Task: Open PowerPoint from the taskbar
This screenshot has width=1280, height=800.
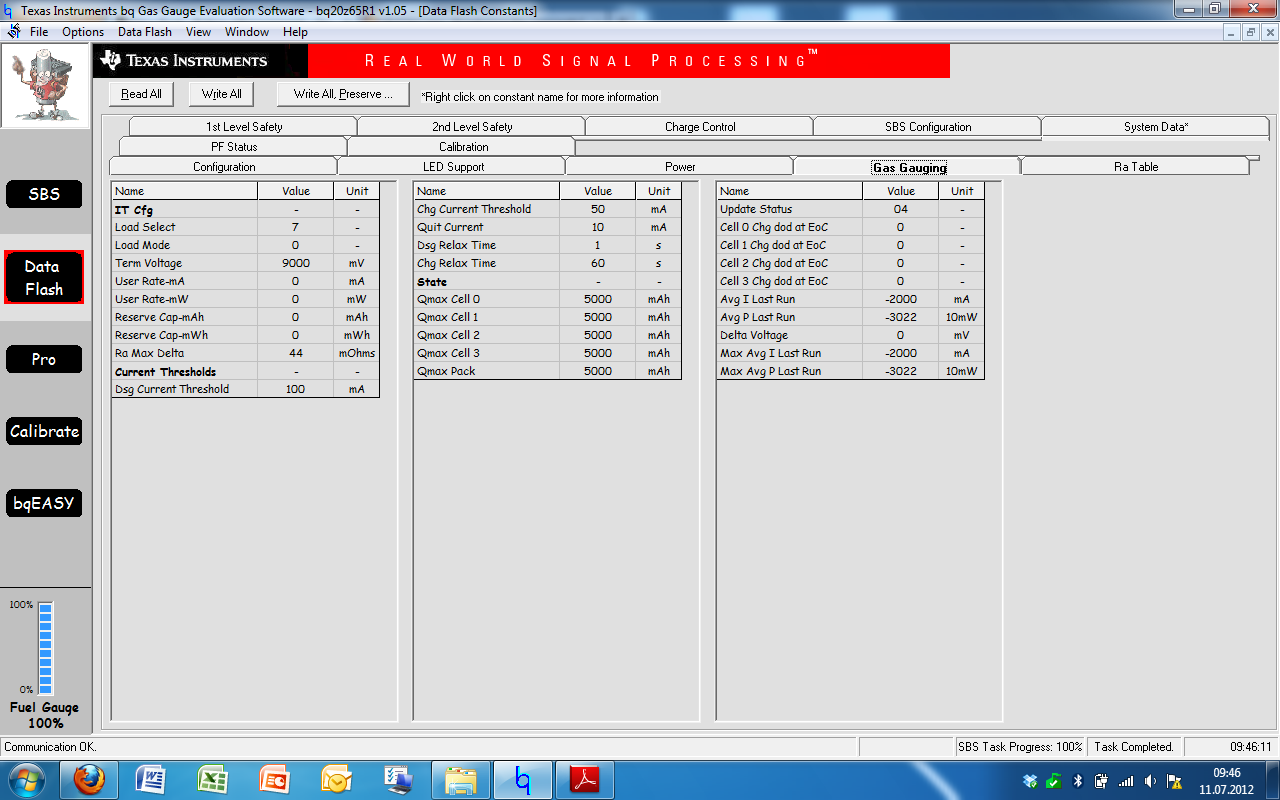Action: point(274,780)
